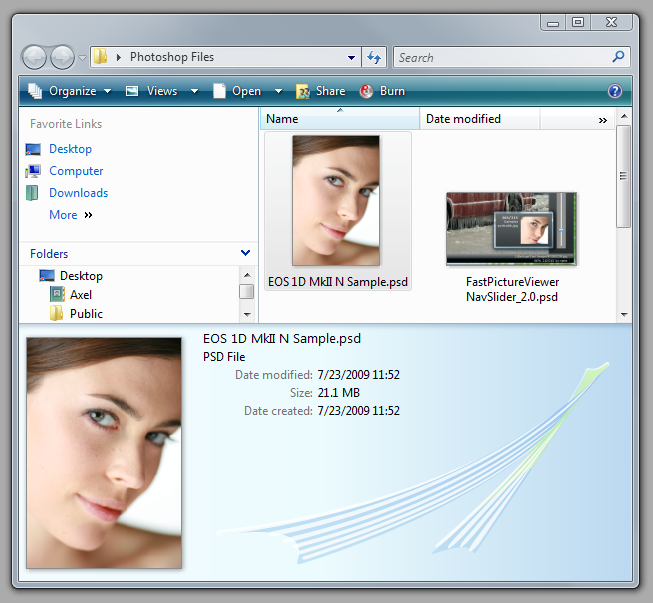
Task: Click EOS 1D MkII N Sample.psd file name
Action: (x=338, y=282)
